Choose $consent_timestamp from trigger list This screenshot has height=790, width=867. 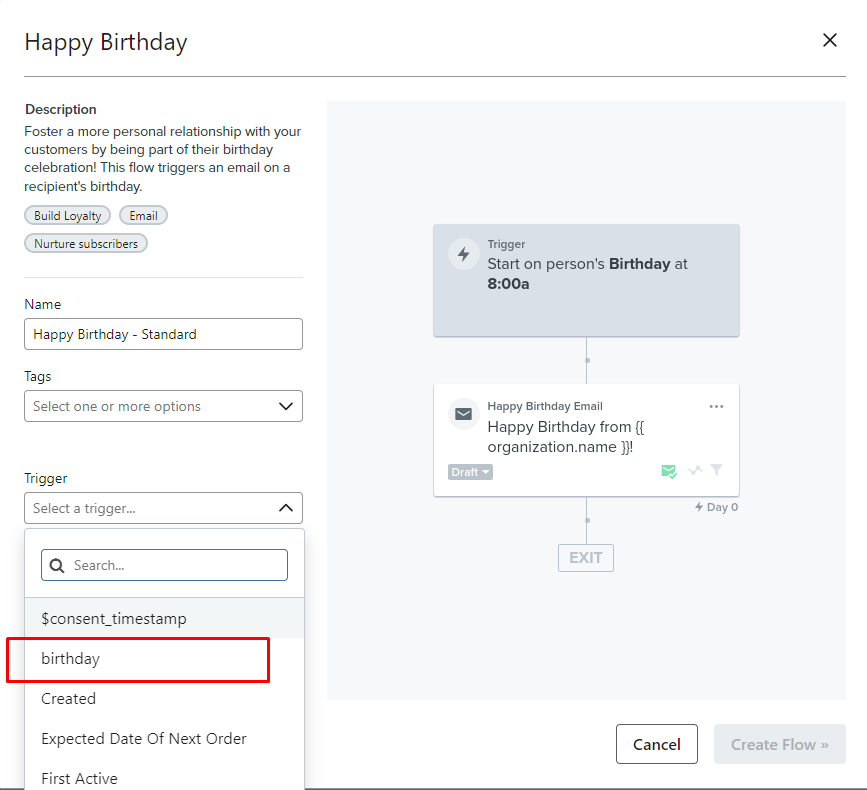coord(114,619)
